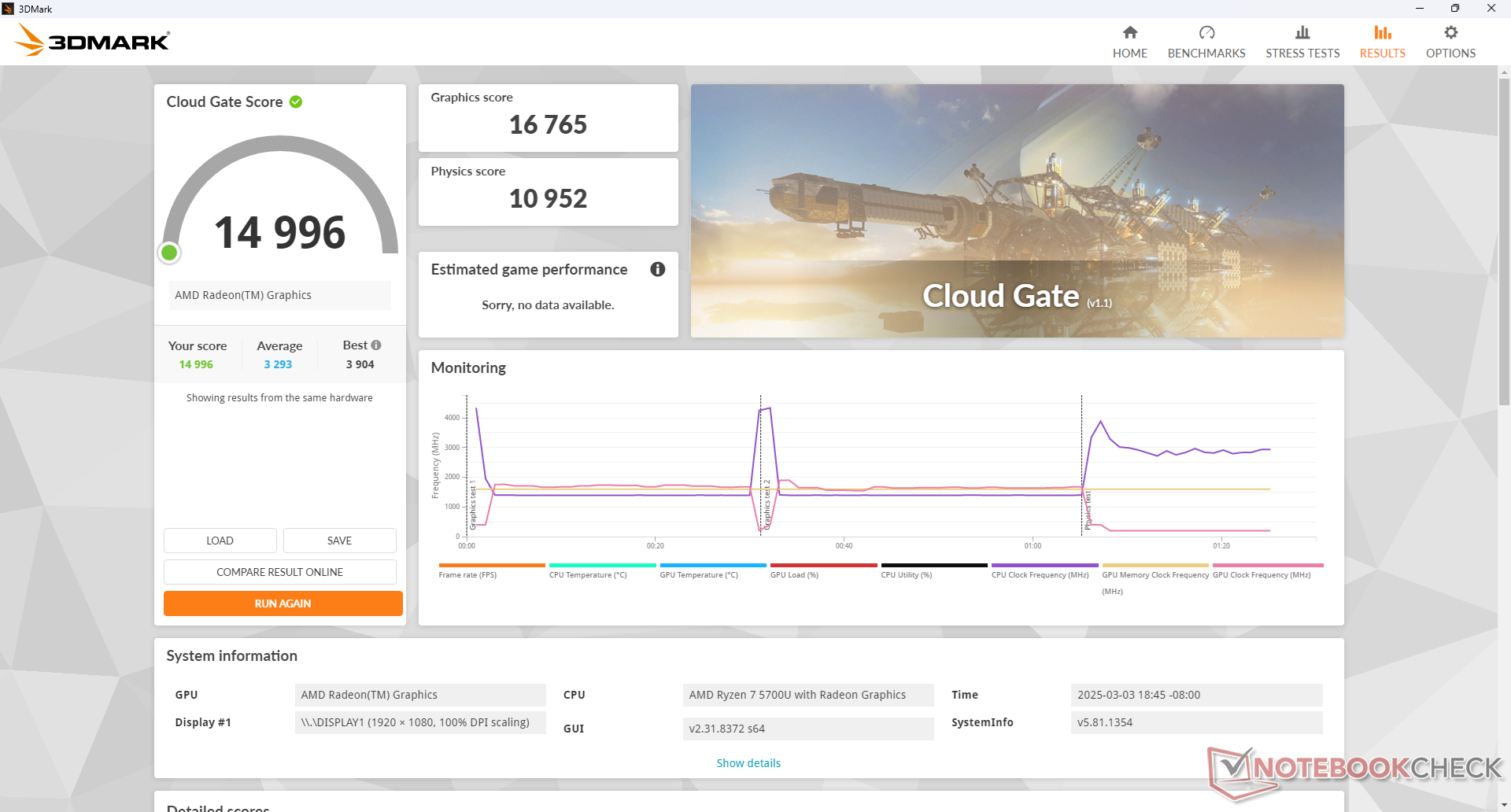The width and height of the screenshot is (1511, 812).
Task: Click the Average score value 3 293
Action: (x=278, y=364)
